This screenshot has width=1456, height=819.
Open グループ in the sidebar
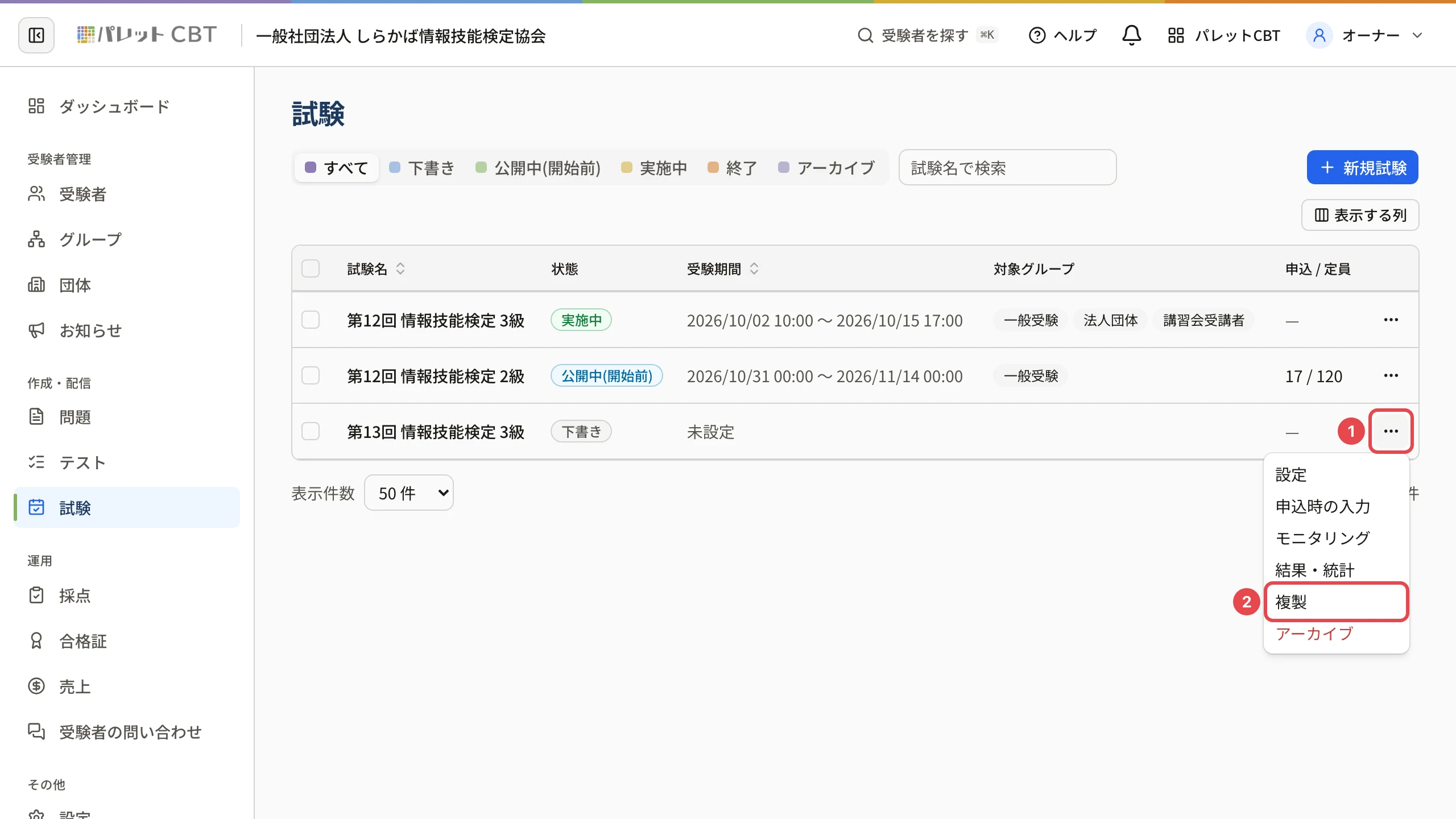[127, 239]
